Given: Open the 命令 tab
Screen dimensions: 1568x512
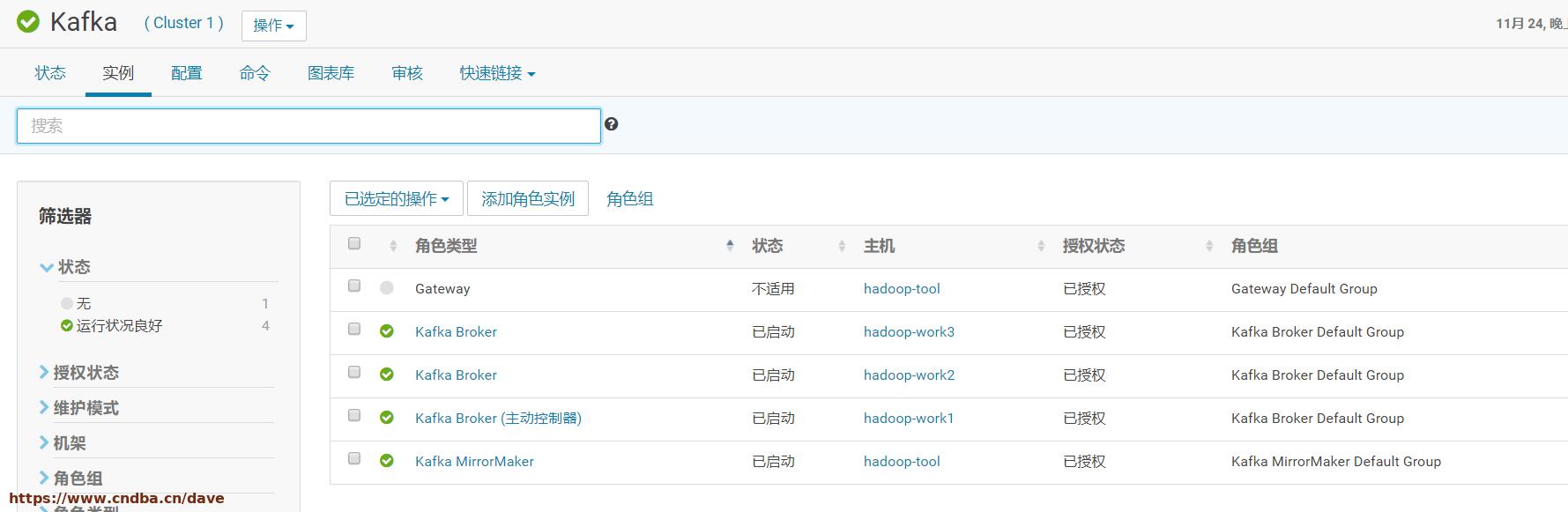Looking at the screenshot, I should (255, 73).
